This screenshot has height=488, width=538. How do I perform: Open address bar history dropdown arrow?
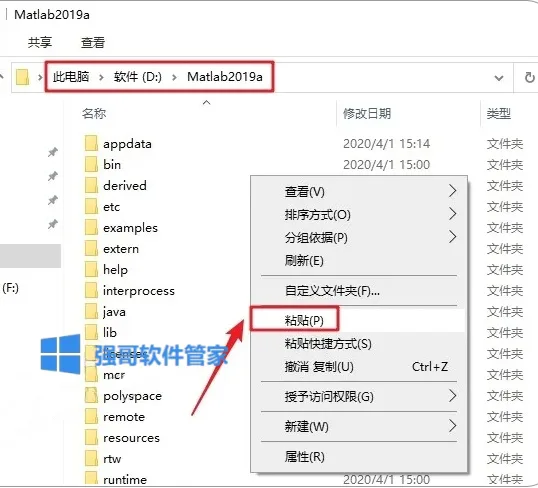499,78
